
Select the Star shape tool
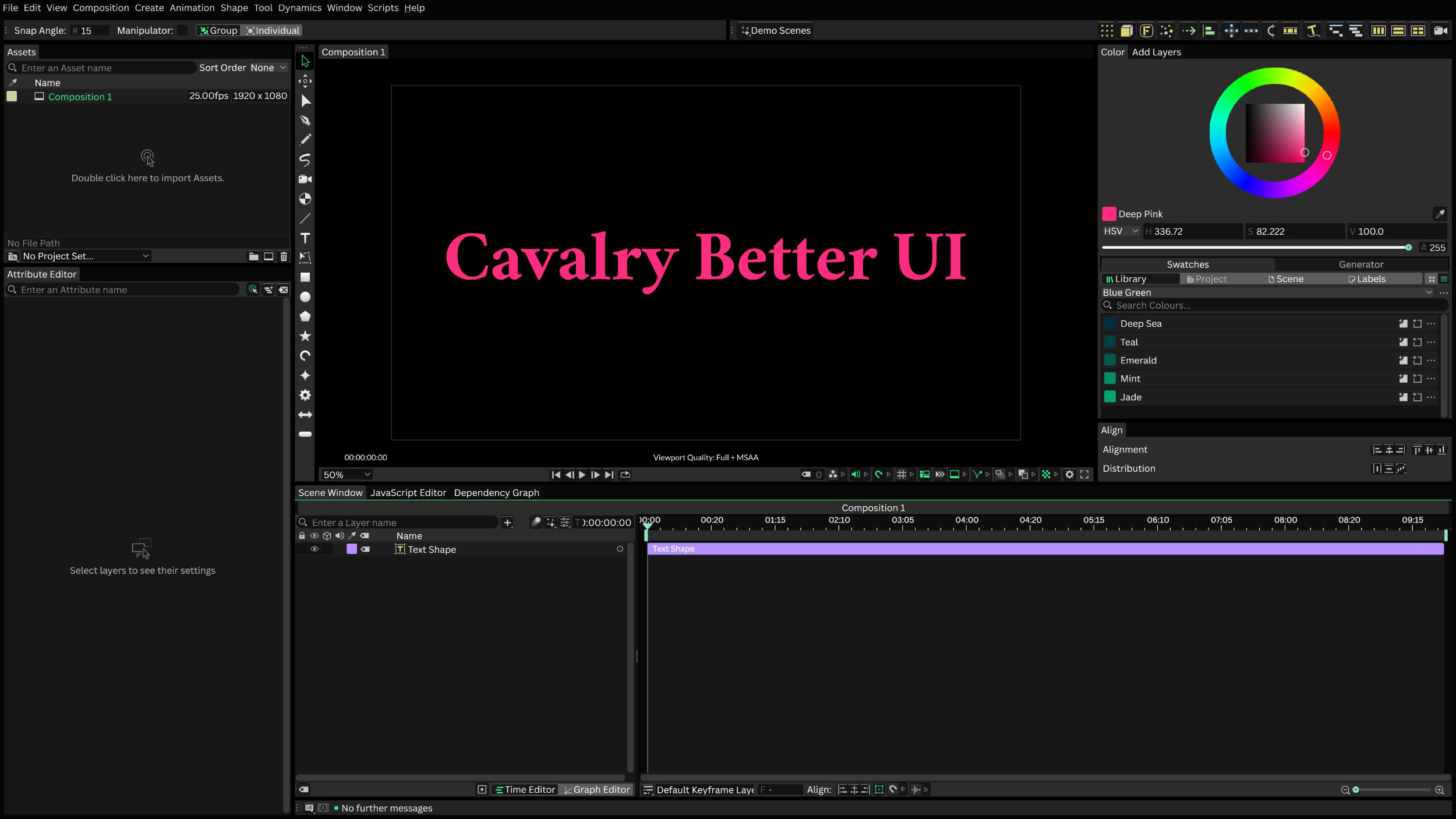coord(305,336)
